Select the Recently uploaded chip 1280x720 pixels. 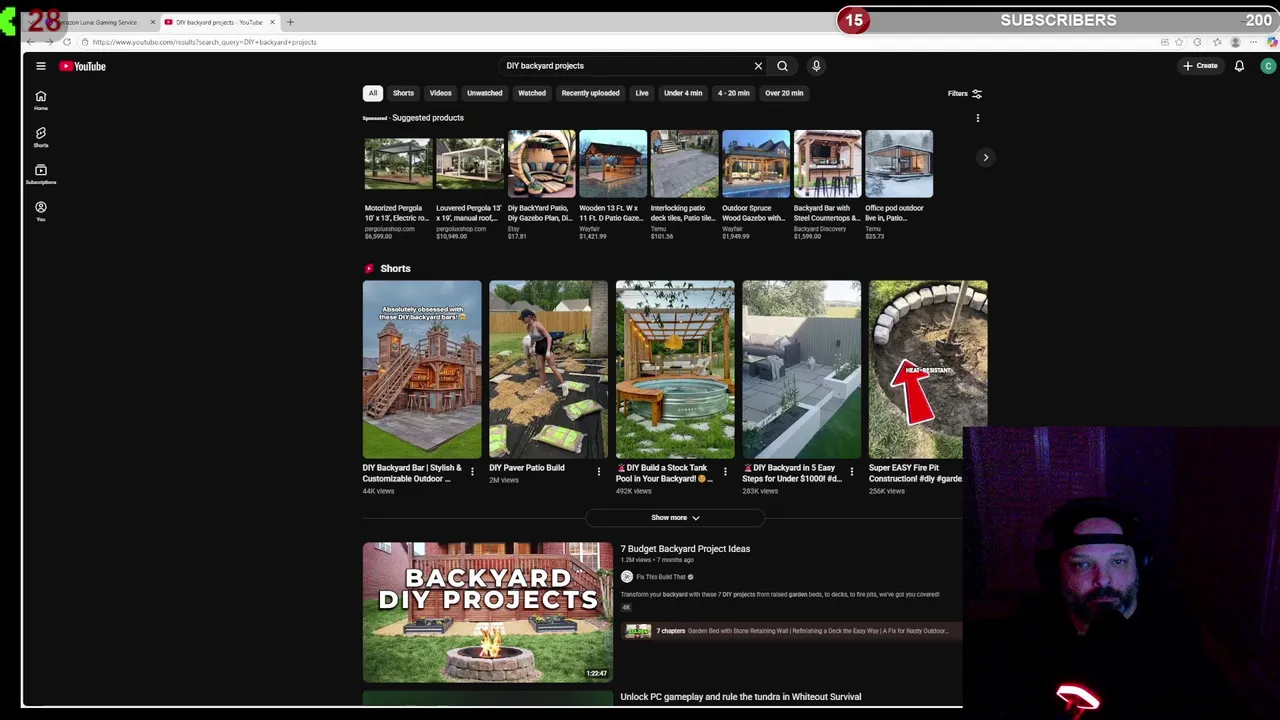pos(590,93)
